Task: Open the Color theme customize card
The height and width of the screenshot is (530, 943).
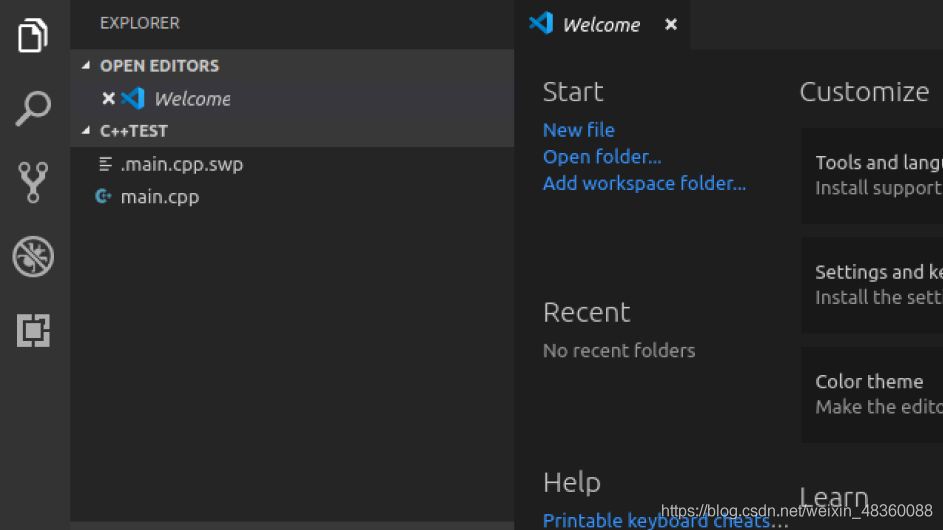Action: click(872, 395)
